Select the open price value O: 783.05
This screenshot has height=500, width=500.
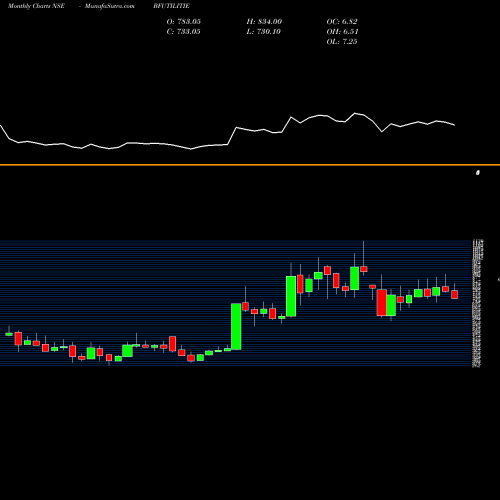184,22
